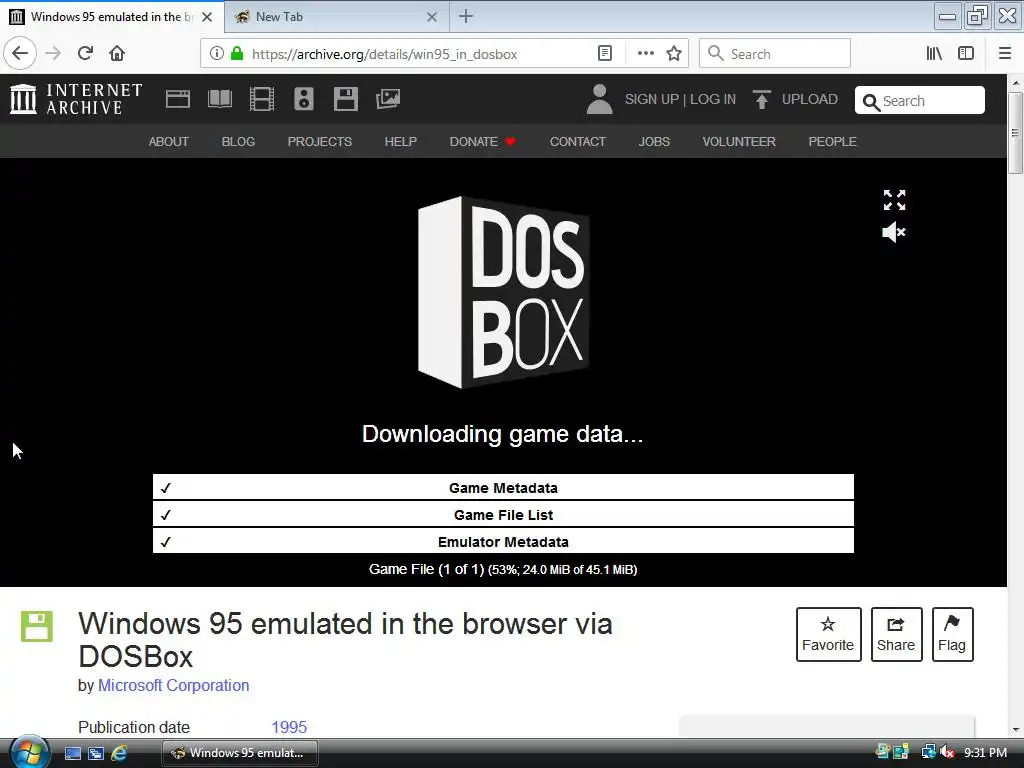
Task: Open the Video film-strip icon
Action: (262, 99)
